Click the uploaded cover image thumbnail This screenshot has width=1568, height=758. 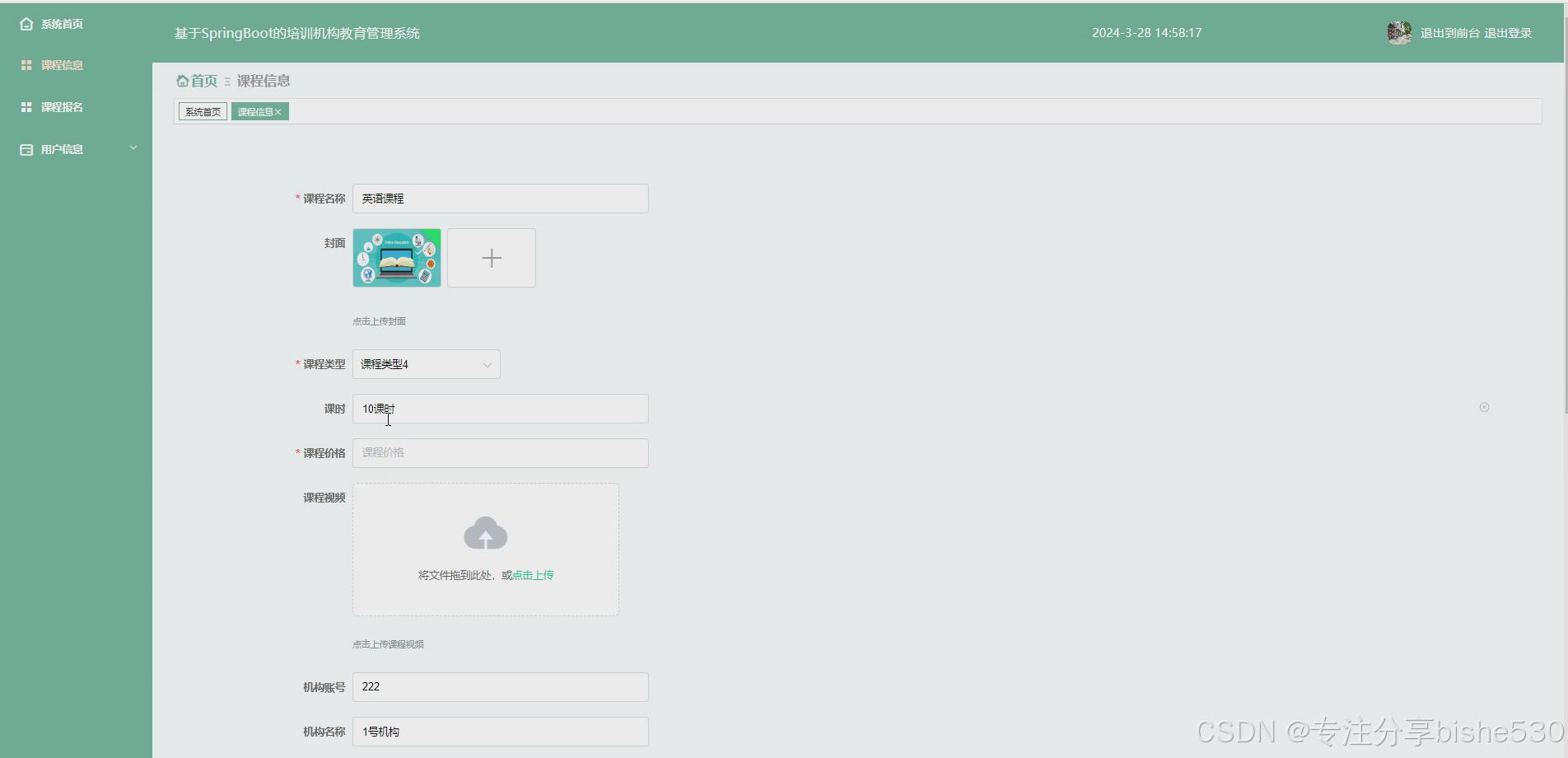pos(397,258)
